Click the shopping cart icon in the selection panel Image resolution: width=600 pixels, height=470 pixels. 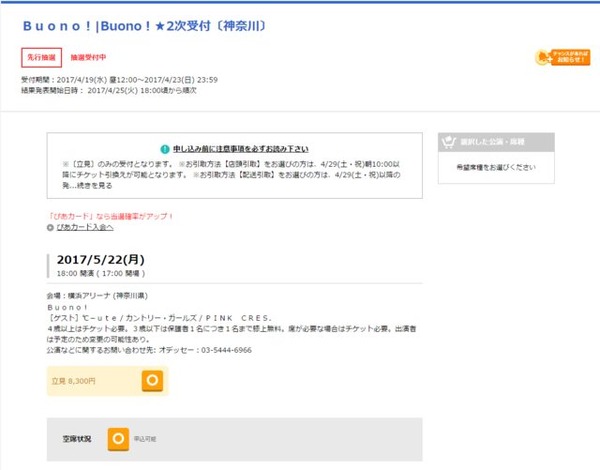[448, 142]
